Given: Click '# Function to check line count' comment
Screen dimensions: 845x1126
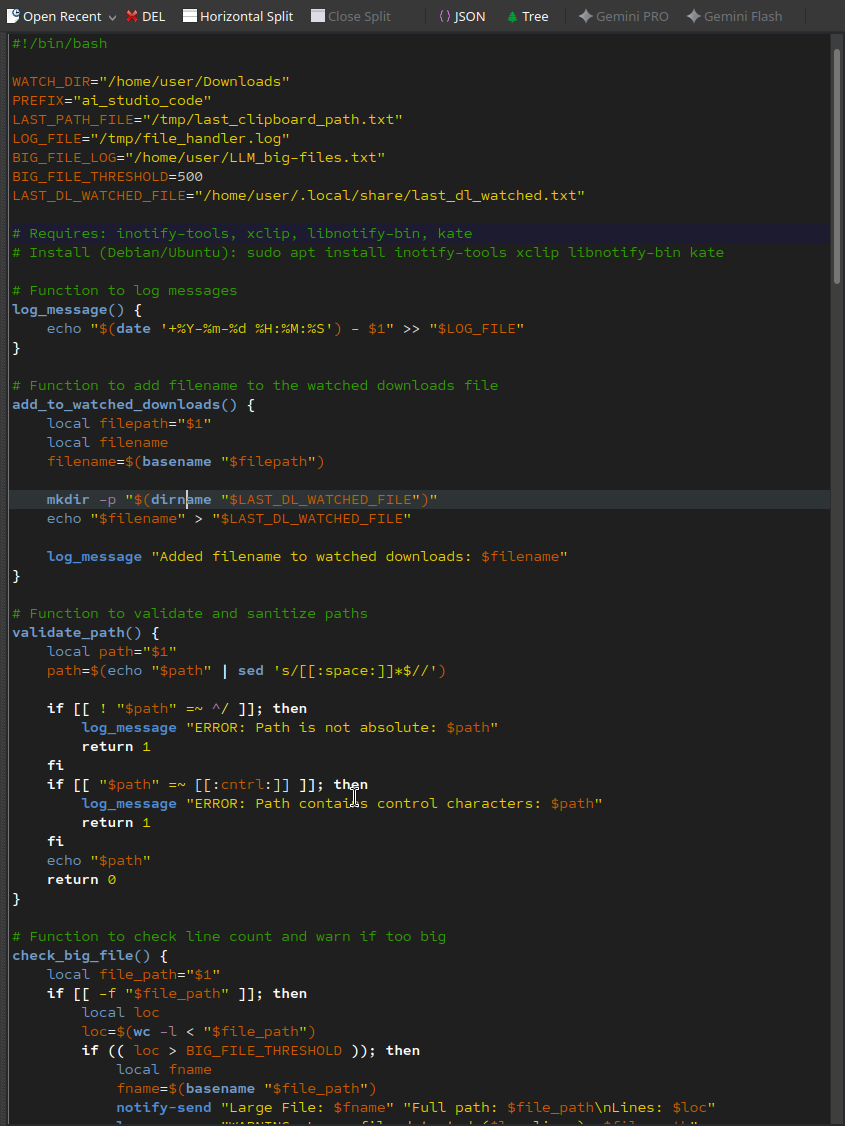Looking at the screenshot, I should coord(229,937).
